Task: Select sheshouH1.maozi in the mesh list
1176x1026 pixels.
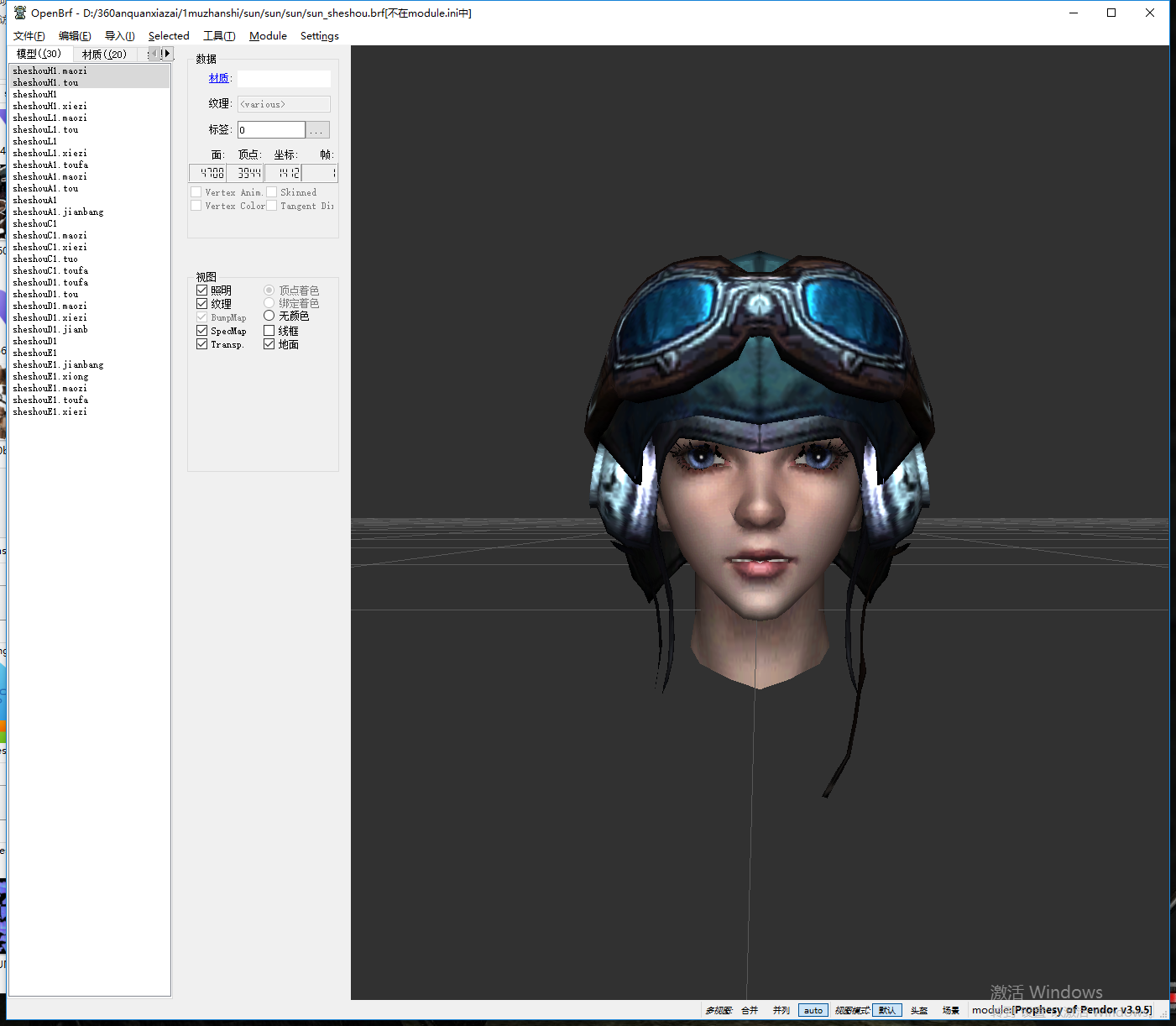Action: (x=89, y=71)
